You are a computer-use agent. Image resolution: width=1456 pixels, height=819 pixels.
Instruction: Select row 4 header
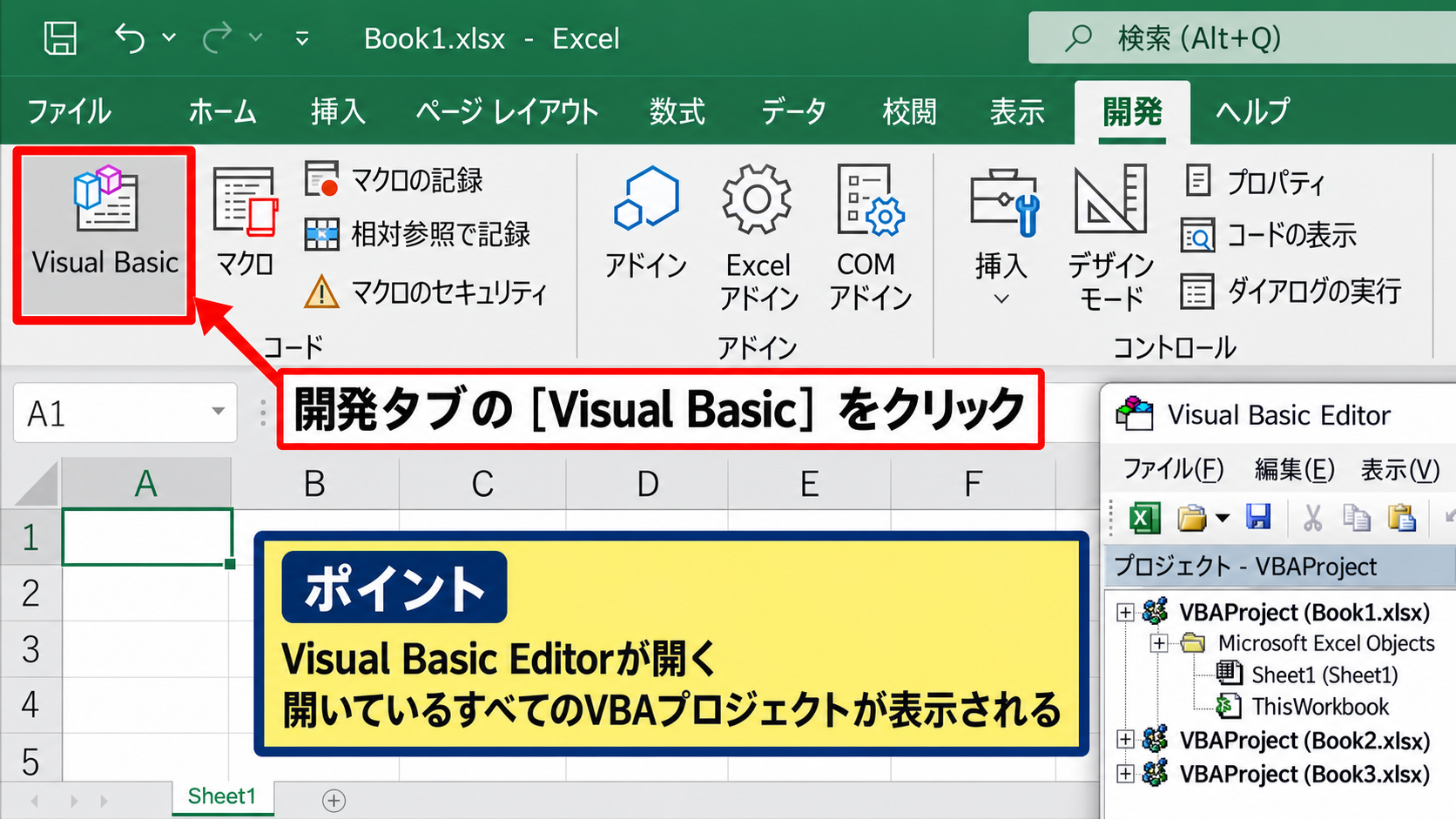point(30,704)
